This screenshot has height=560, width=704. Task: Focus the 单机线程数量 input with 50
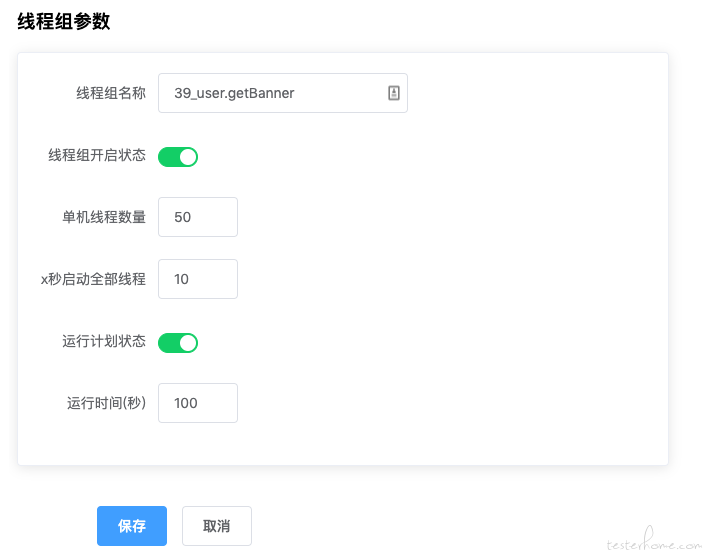198,217
